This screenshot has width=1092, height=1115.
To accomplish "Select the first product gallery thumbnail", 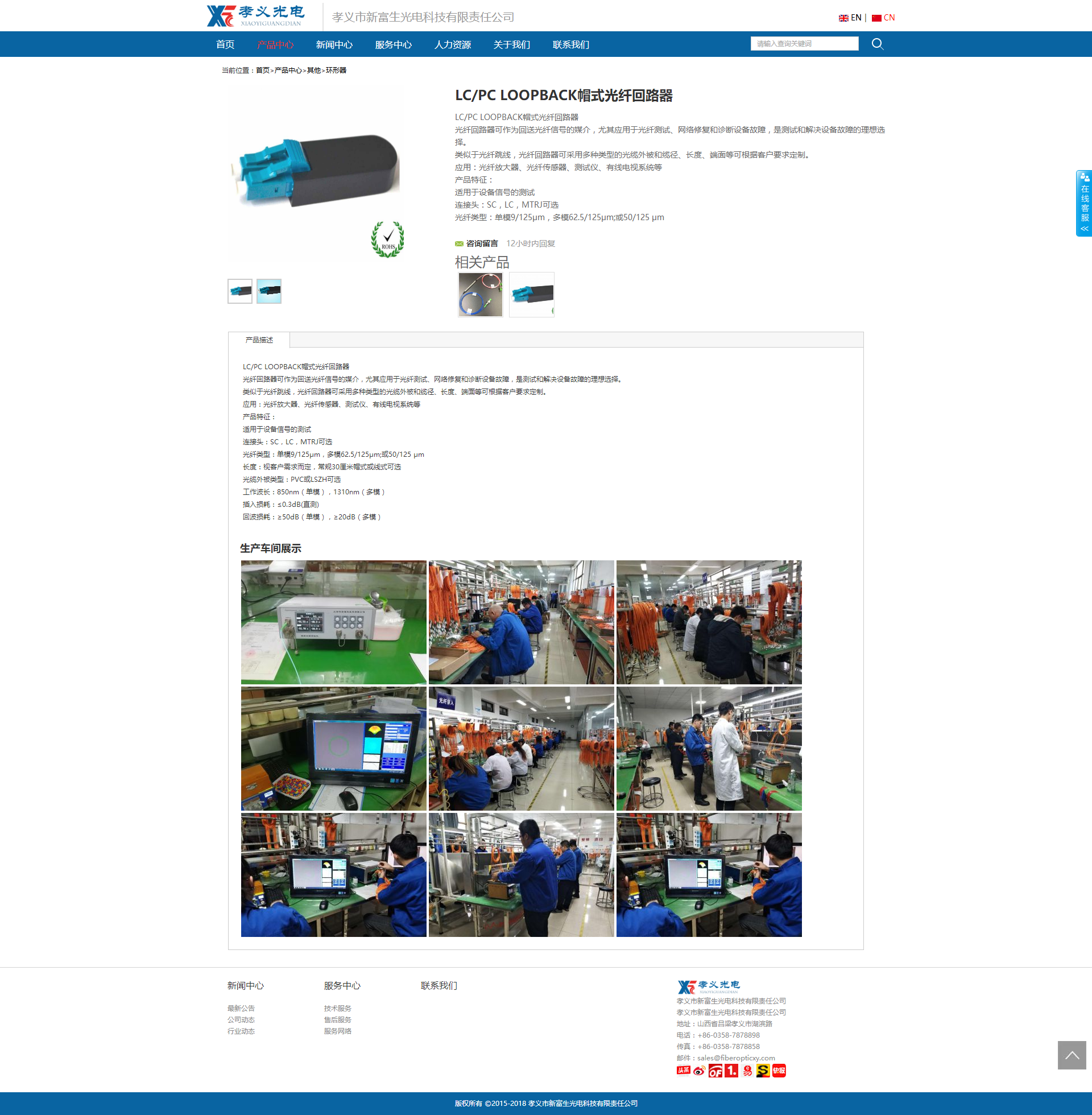I will (240, 291).
